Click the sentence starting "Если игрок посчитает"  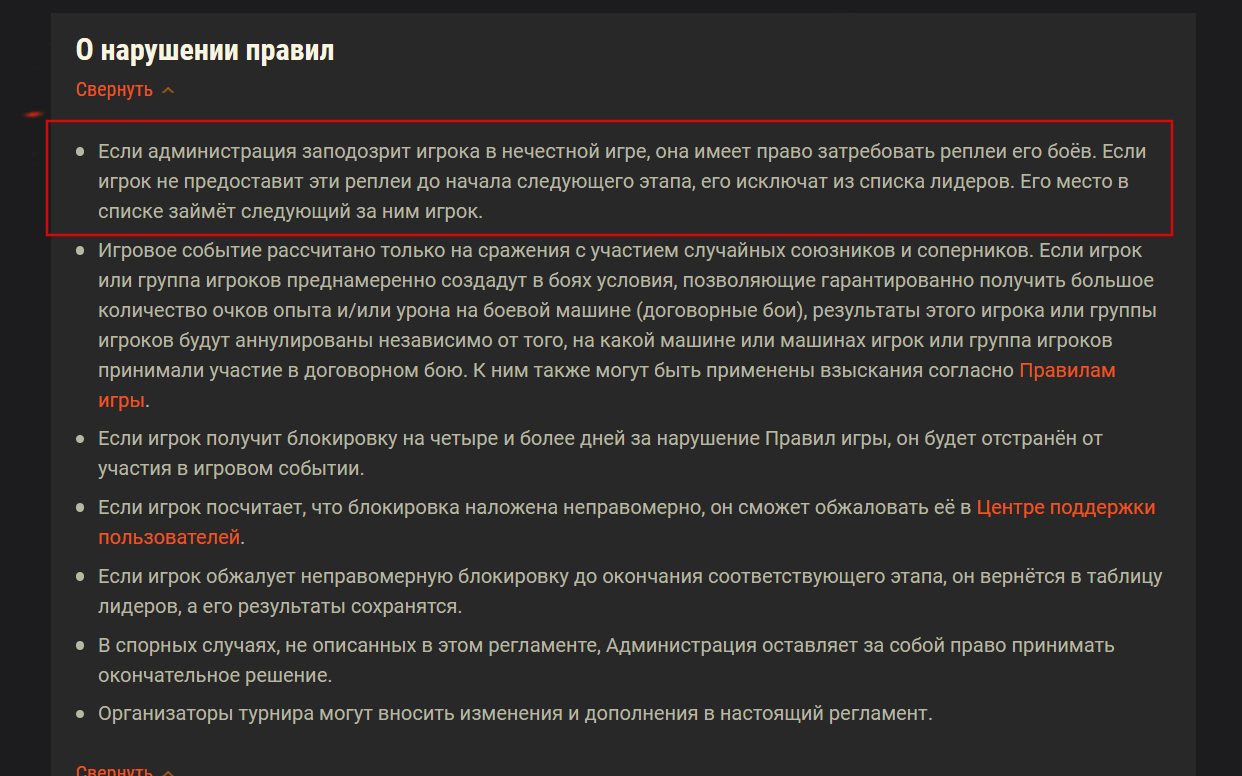[x=627, y=522]
